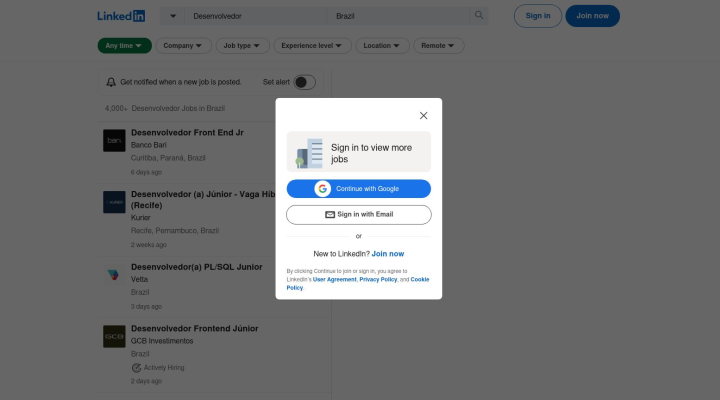The height and width of the screenshot is (400, 720).
Task: Close the sign-in dialog
Action: (423, 115)
